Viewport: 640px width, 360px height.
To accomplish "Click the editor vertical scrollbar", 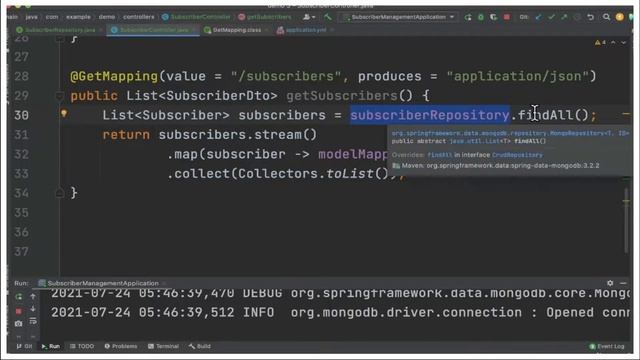I will coord(627,220).
